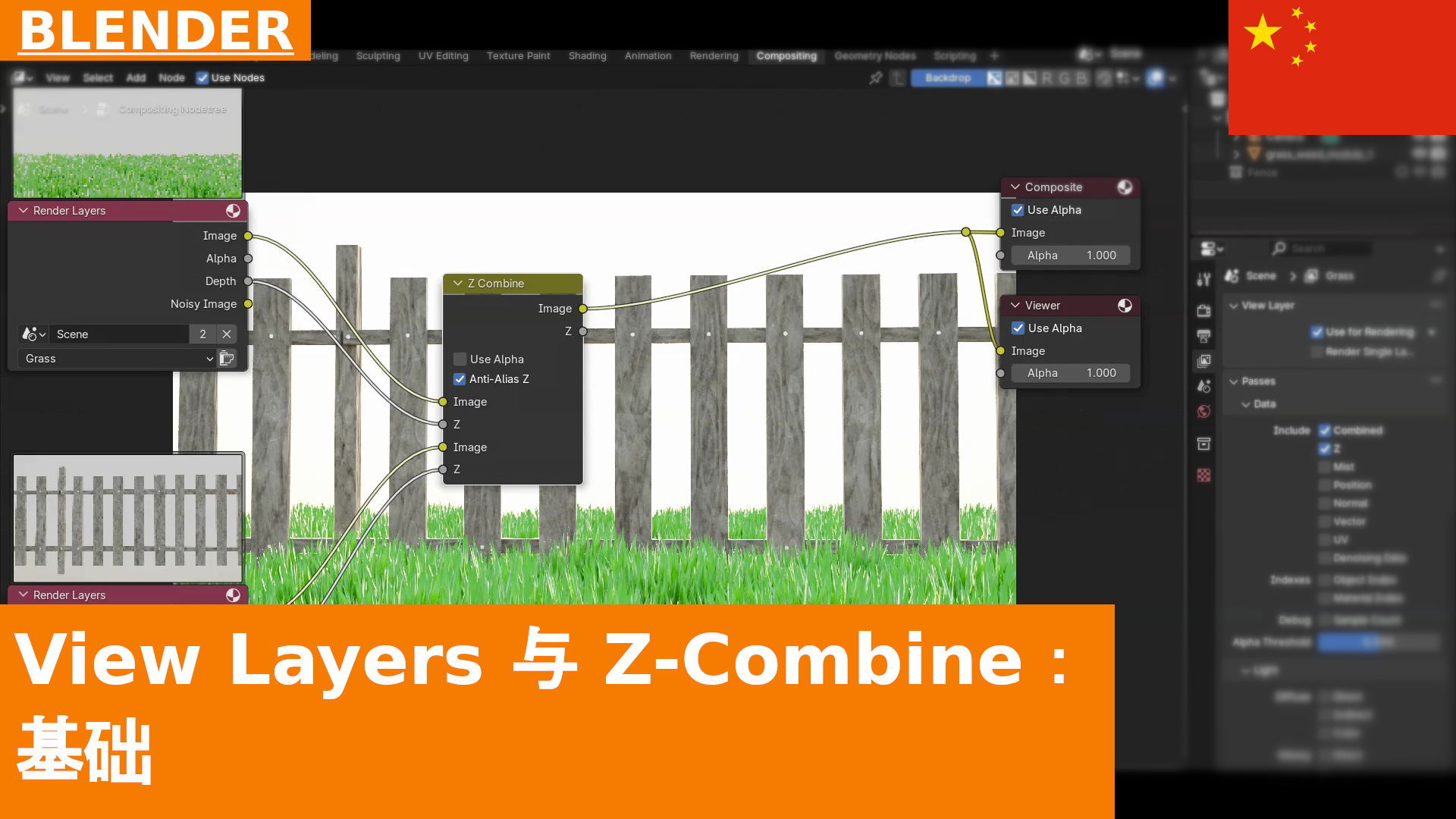Toggle Use for Rendering checkbox
The image size is (1456, 819).
click(x=1317, y=332)
